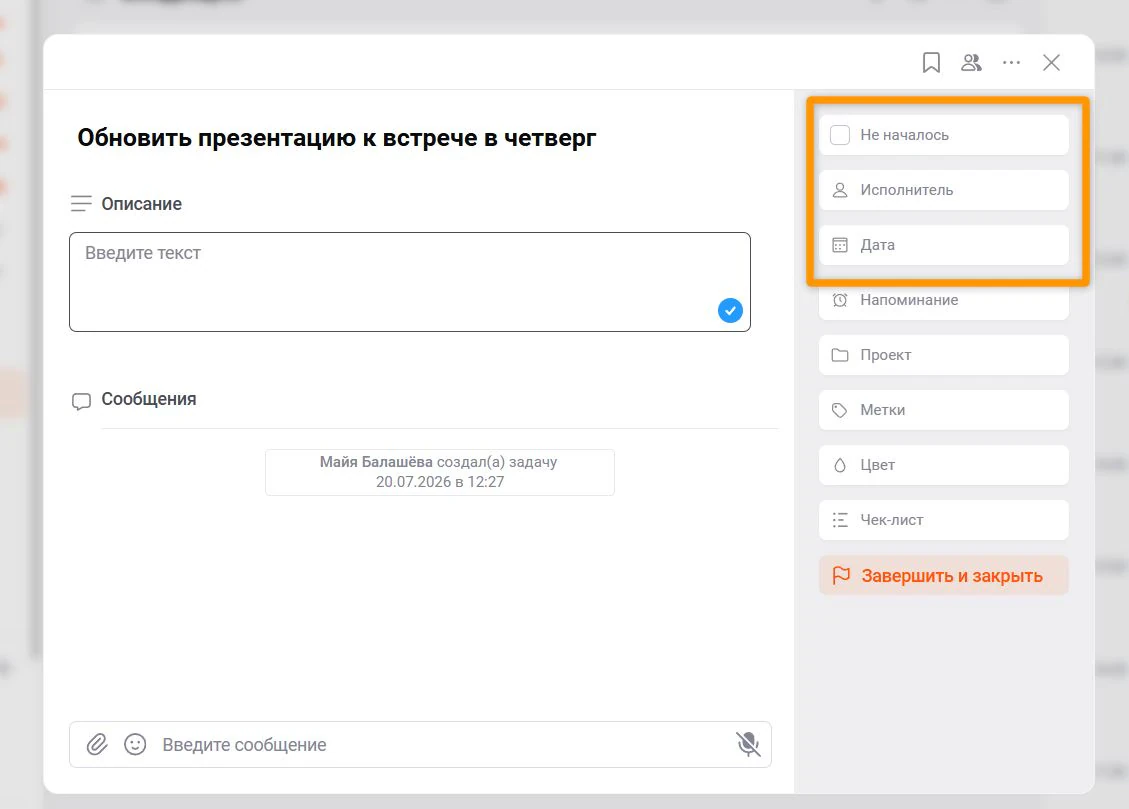Click the person icon next to 'Исполнитель'

click(840, 190)
